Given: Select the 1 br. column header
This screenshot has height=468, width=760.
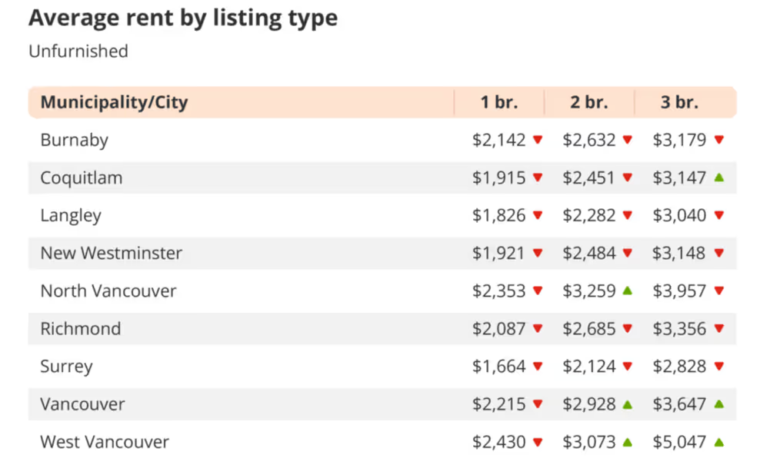Looking at the screenshot, I should [x=499, y=102].
